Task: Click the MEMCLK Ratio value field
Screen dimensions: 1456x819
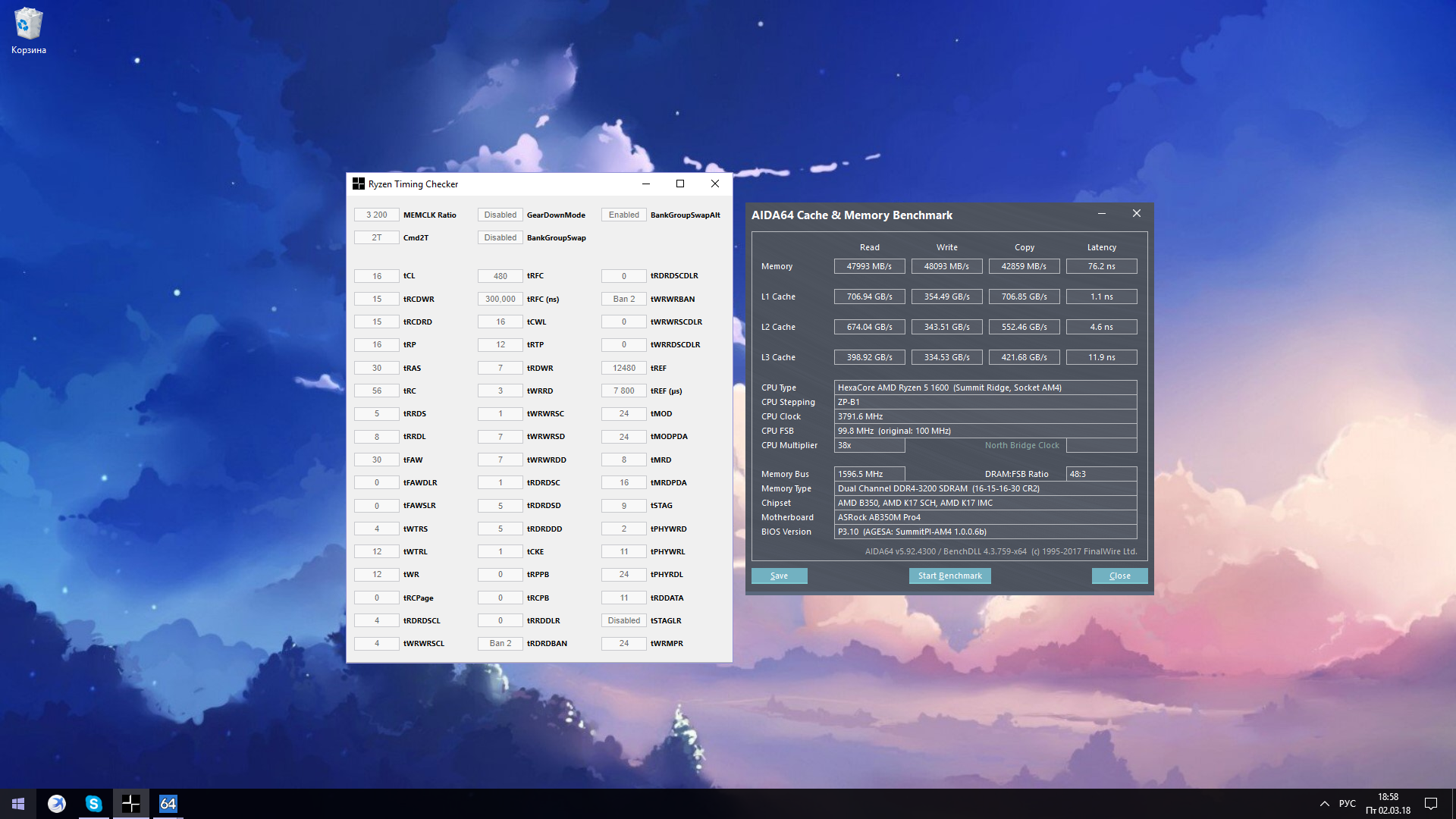Action: pyautogui.click(x=377, y=215)
